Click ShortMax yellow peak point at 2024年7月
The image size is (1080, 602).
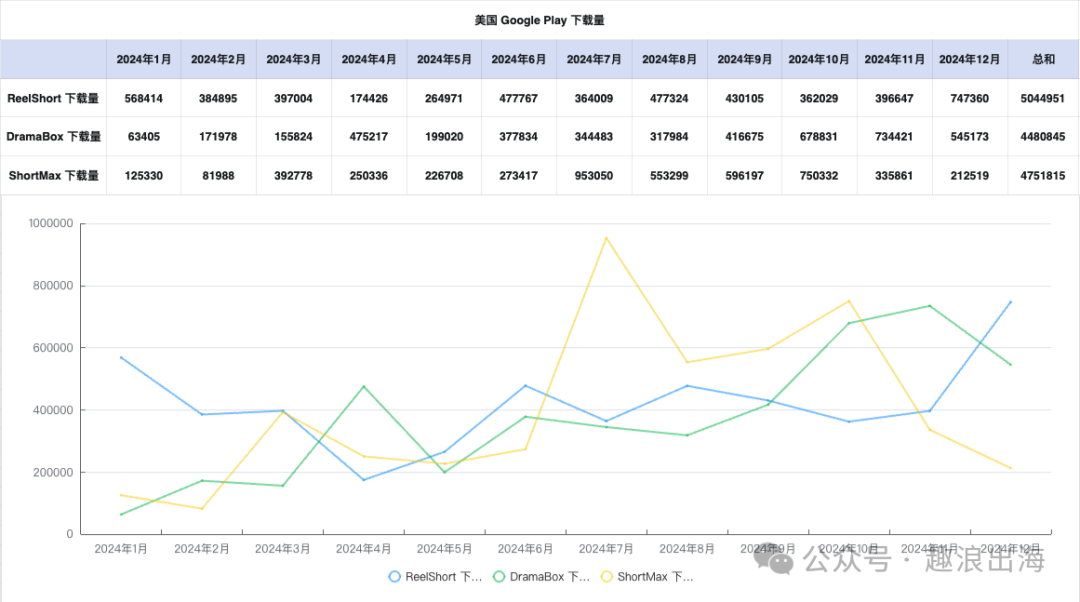pos(606,238)
